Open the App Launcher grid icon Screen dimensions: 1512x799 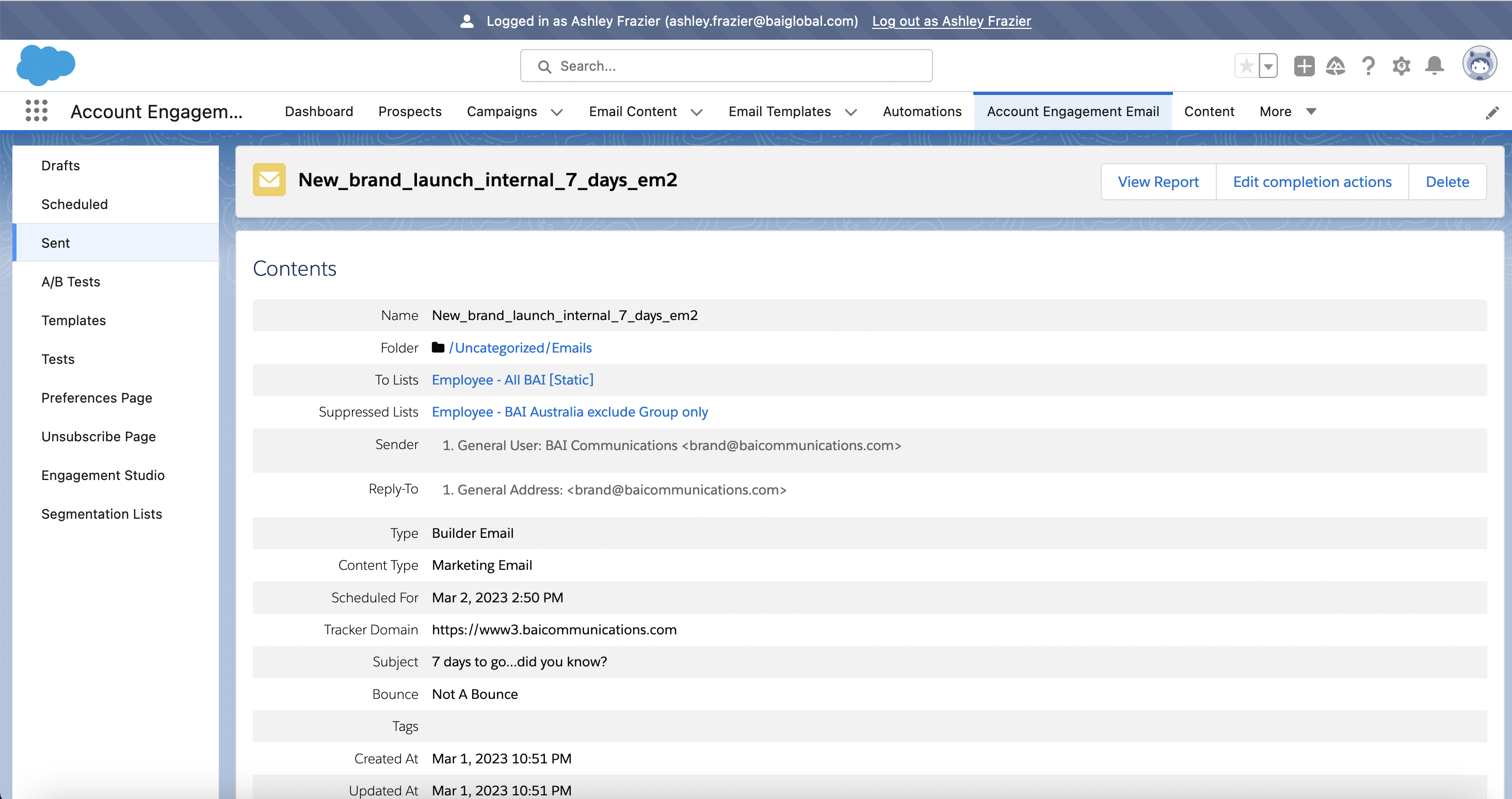point(37,111)
